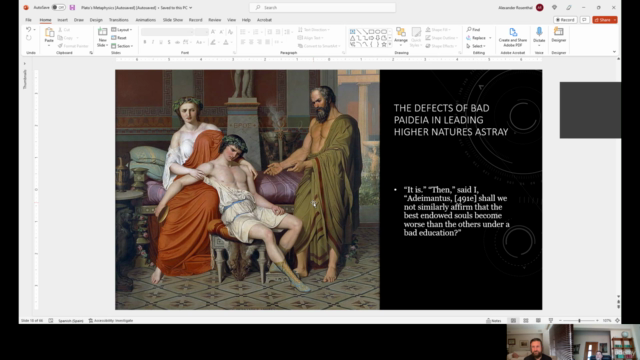Open the Replace dropdown arrow
Viewport: 640px width, 360px height.
tap(490, 38)
